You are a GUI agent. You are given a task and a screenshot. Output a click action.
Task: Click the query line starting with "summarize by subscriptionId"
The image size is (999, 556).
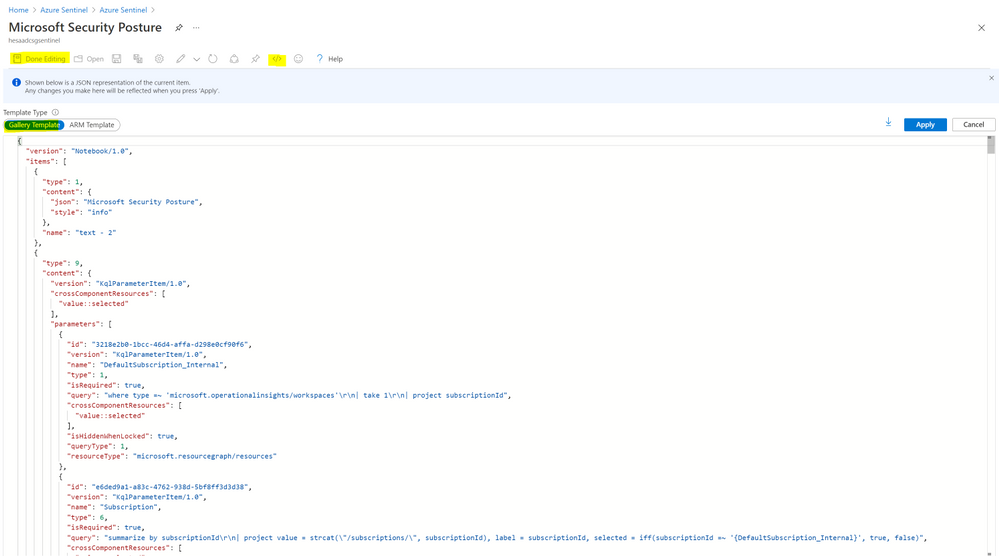pyautogui.click(x=497, y=538)
